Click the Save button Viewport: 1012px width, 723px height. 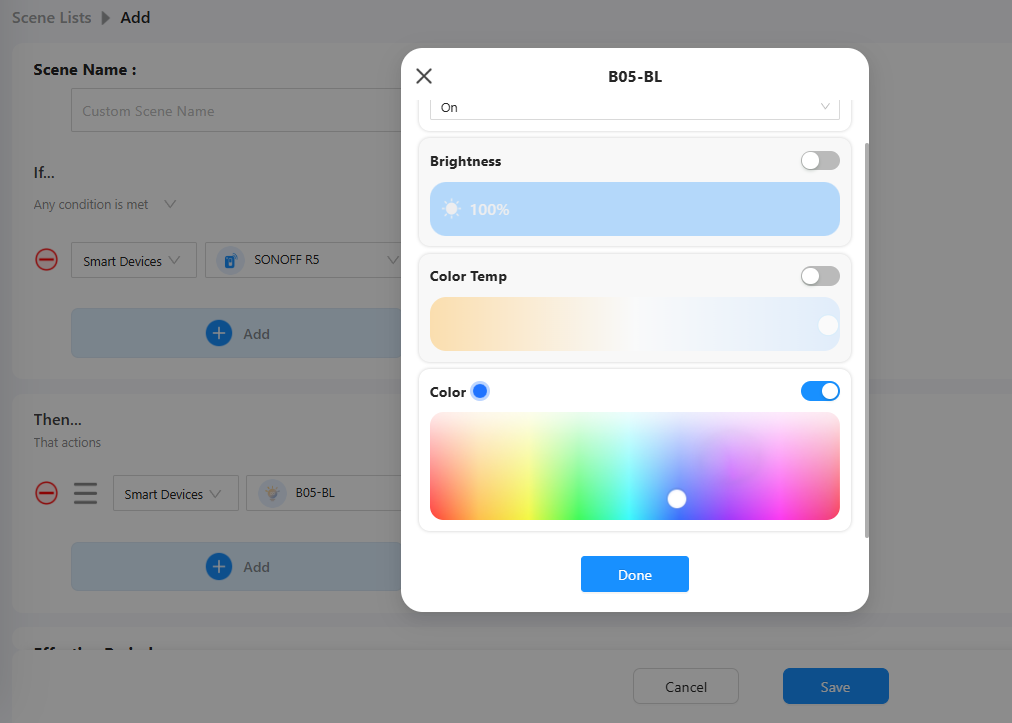835,686
